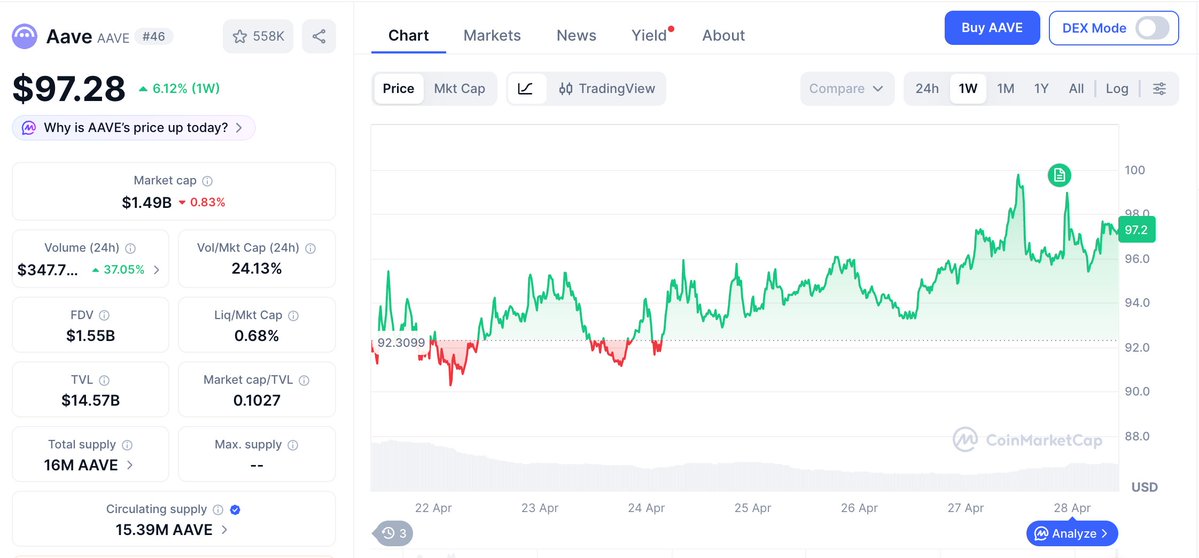Add Aave to watchlist with star button
Screen dimensions: 1199x558
(258, 37)
